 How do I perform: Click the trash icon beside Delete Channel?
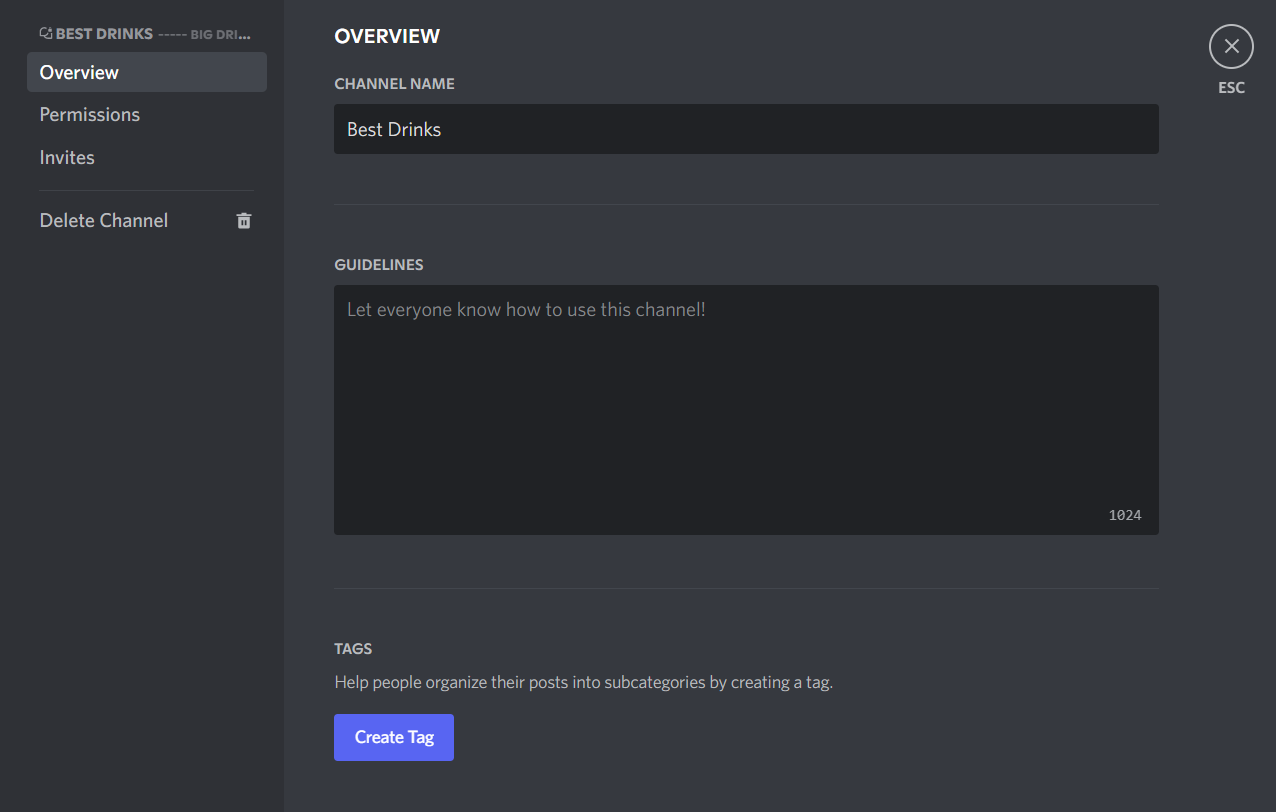coord(244,221)
